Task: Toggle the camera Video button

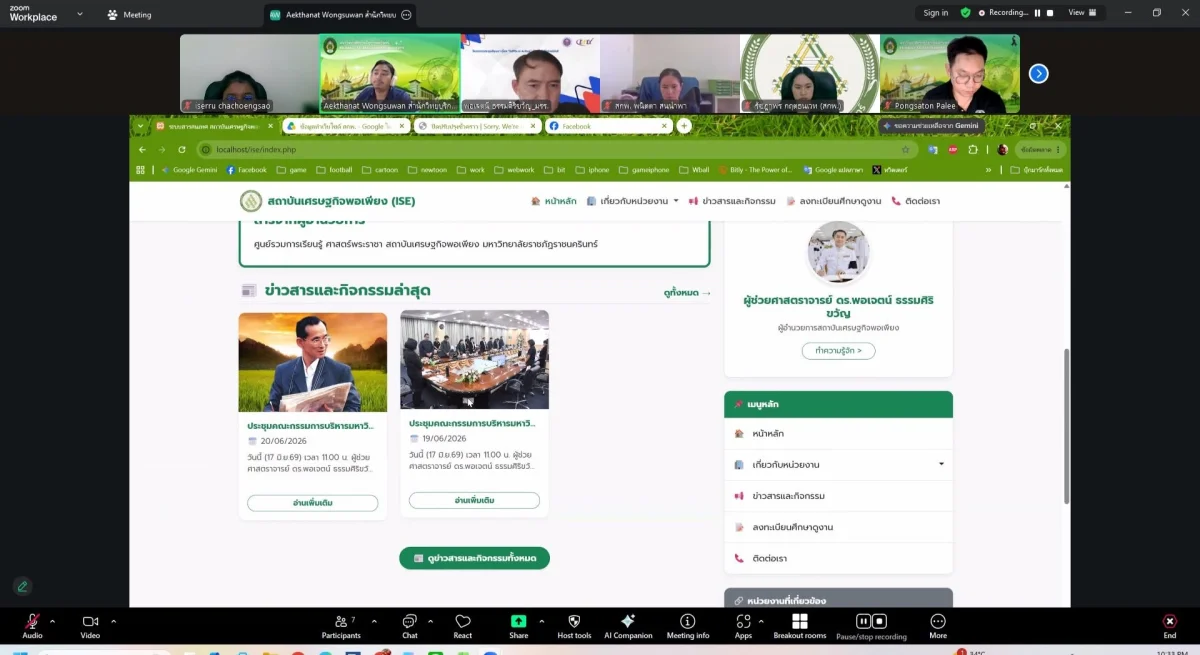Action: pos(90,626)
